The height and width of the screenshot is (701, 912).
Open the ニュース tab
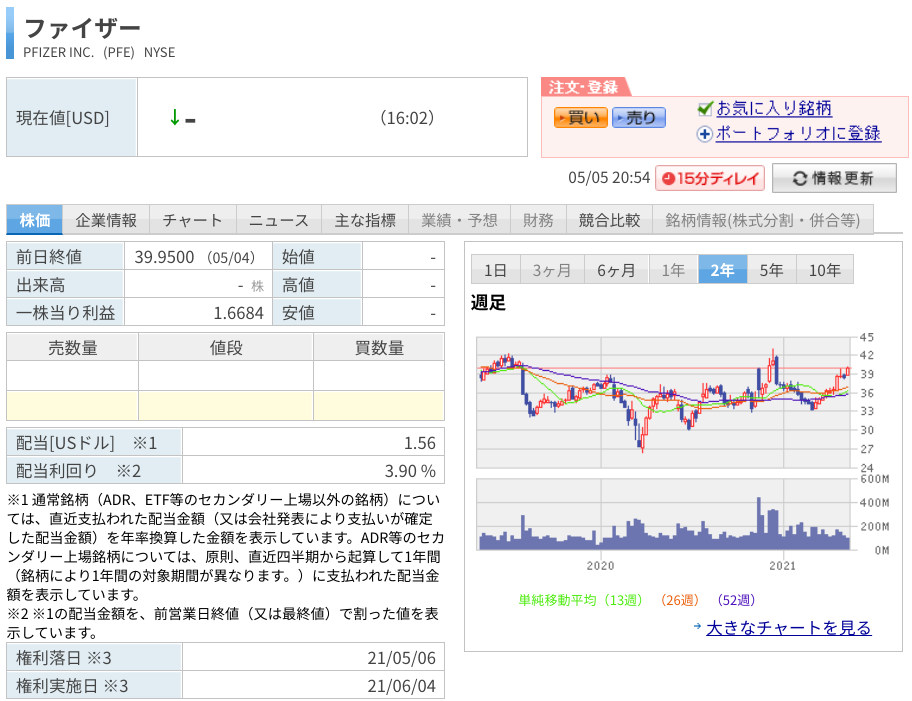[x=279, y=220]
